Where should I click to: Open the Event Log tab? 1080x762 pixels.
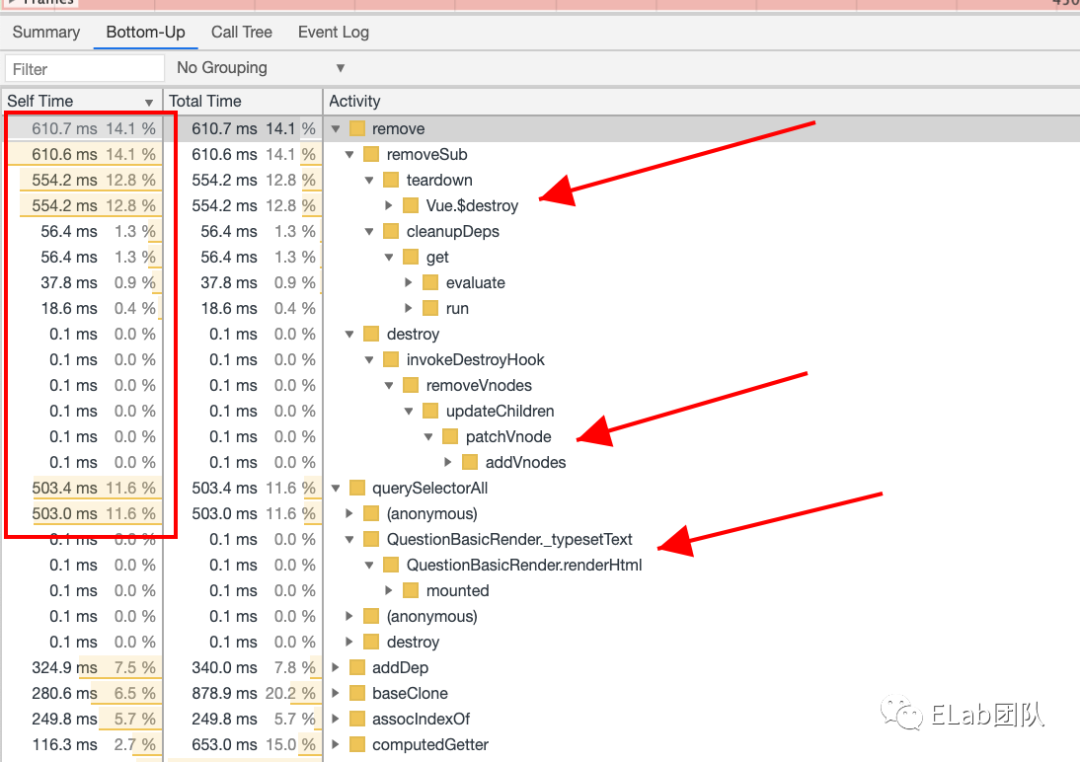(333, 32)
